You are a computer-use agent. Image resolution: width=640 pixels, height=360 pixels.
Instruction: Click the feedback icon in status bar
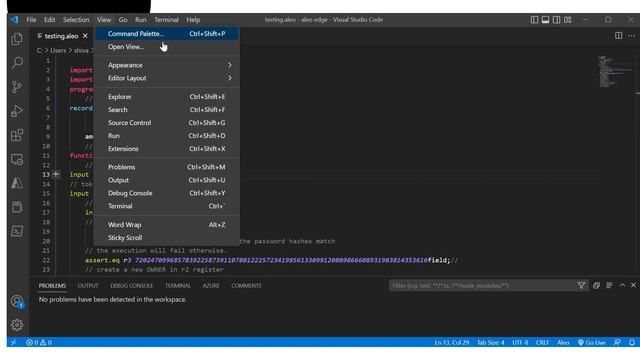pos(617,342)
